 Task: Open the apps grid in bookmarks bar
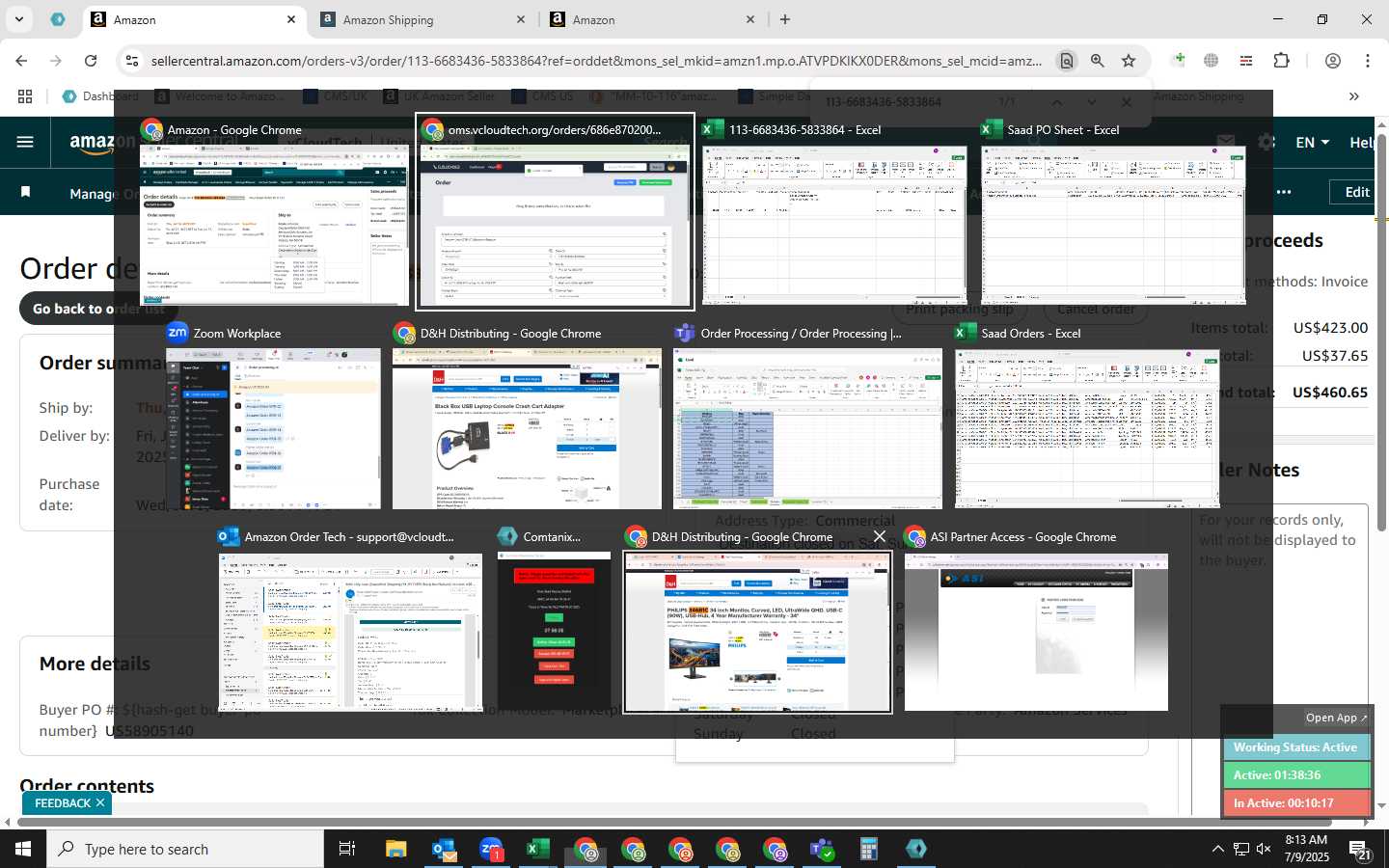tap(25, 96)
